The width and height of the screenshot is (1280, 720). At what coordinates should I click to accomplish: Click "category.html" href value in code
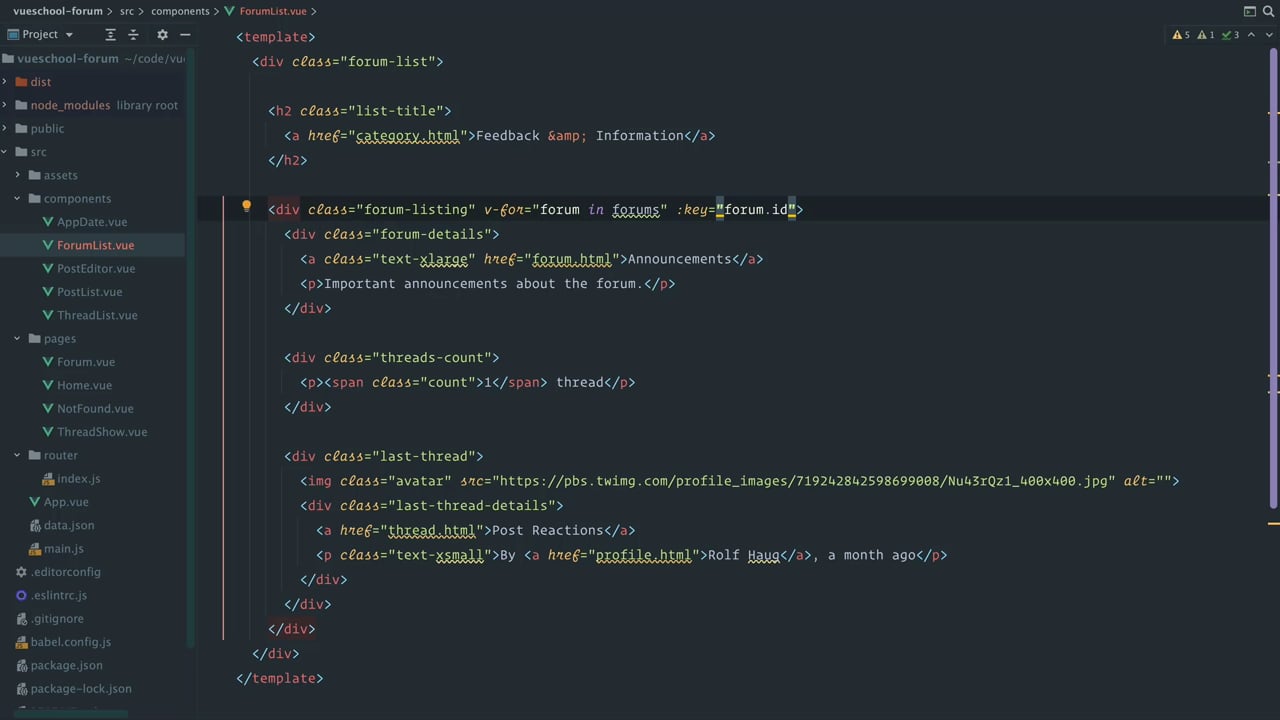(x=408, y=136)
